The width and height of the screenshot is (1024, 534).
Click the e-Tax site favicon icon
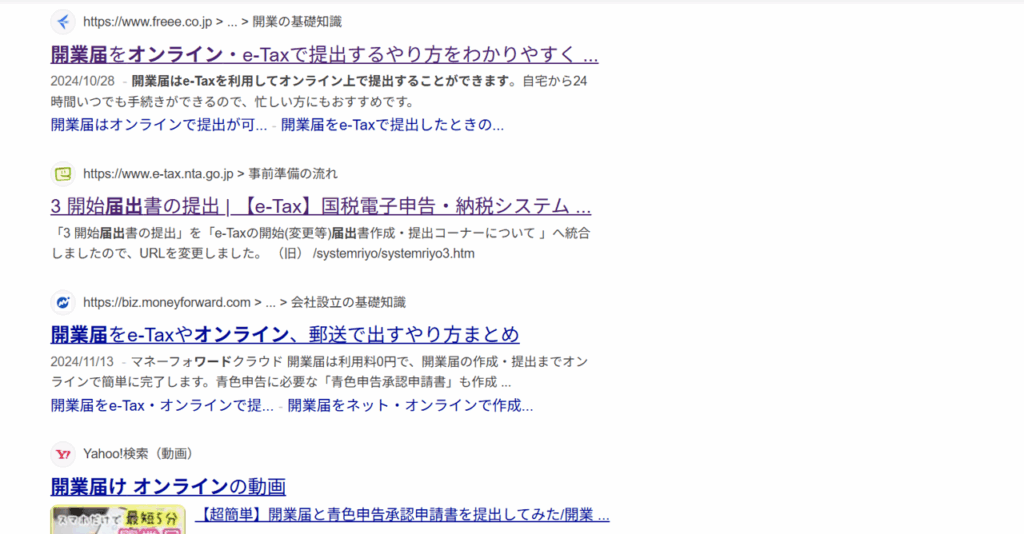tap(63, 173)
